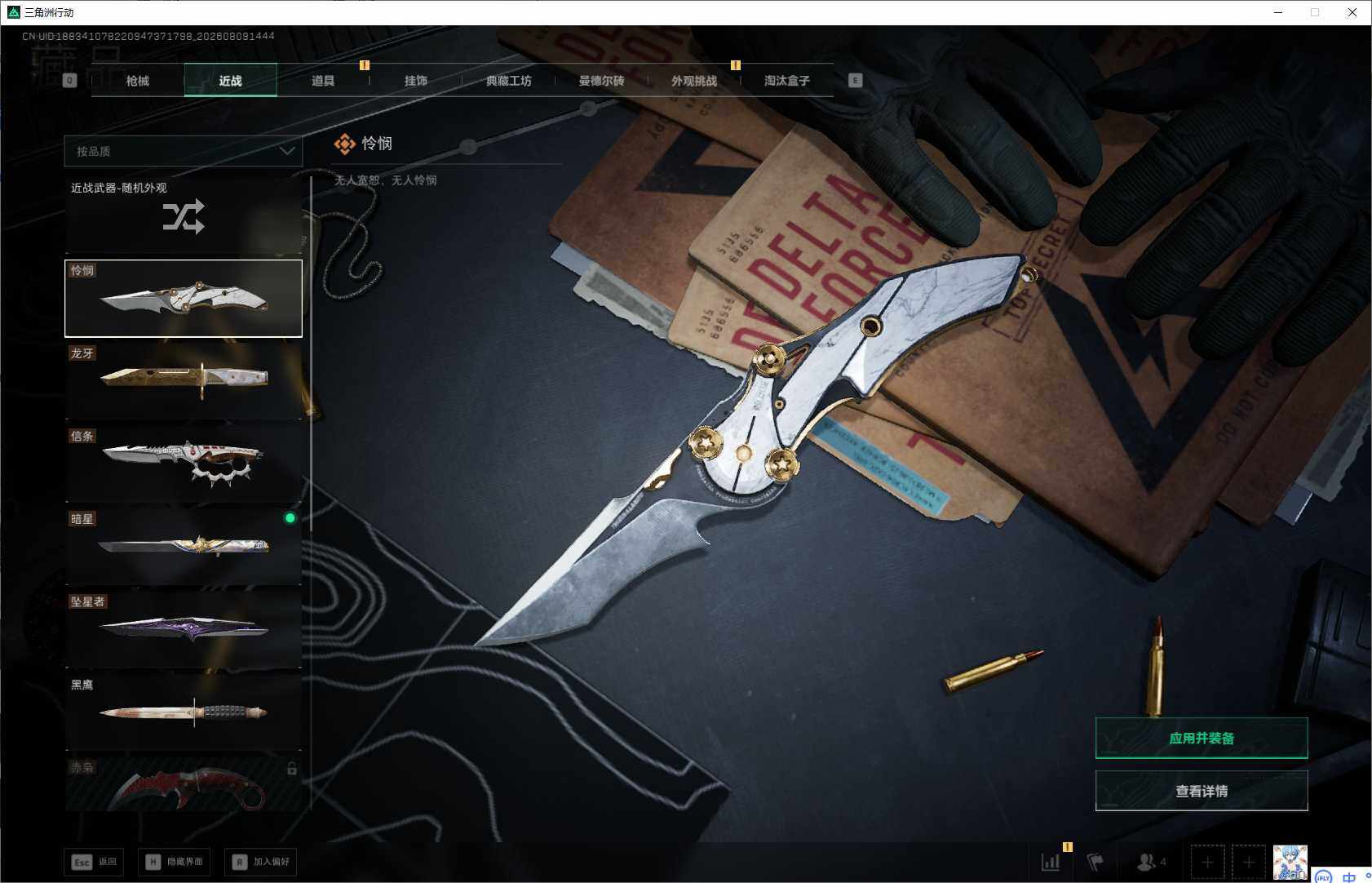Click the first empty squad slot plus
Screen dimensions: 1372x883
(1207, 862)
